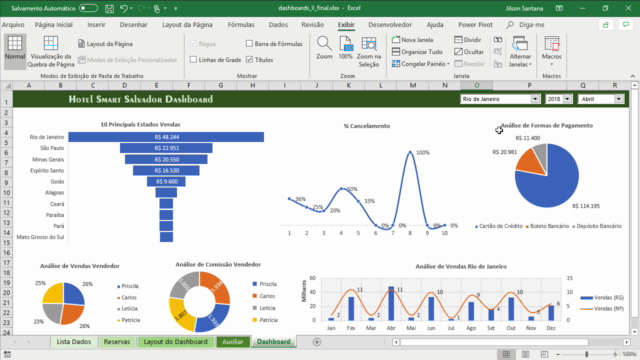Open Fórmulas ribbon tab
The width and height of the screenshot is (640, 360).
tap(241, 25)
